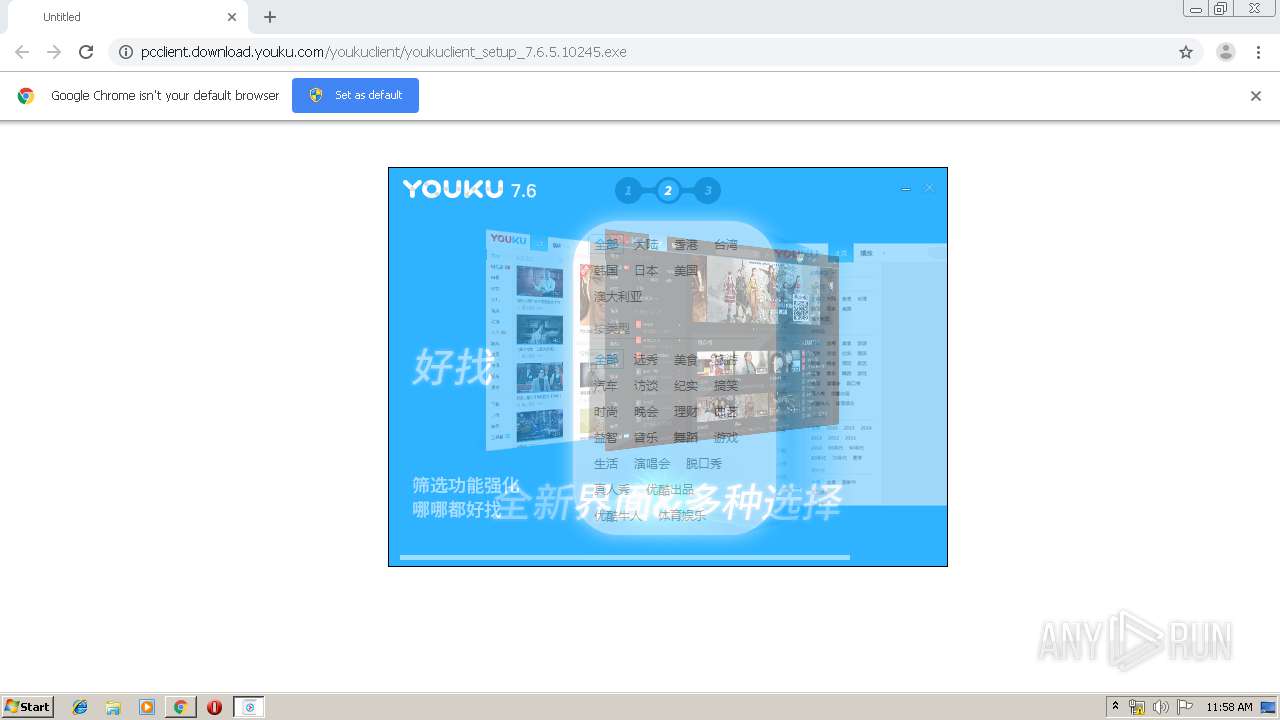1280x720 pixels.
Task: Click the 11:58 AM clock
Action: 1229,707
